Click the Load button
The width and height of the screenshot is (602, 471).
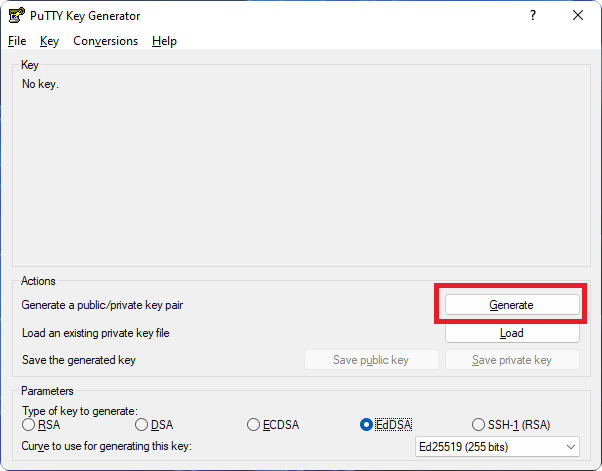pyautogui.click(x=512, y=333)
